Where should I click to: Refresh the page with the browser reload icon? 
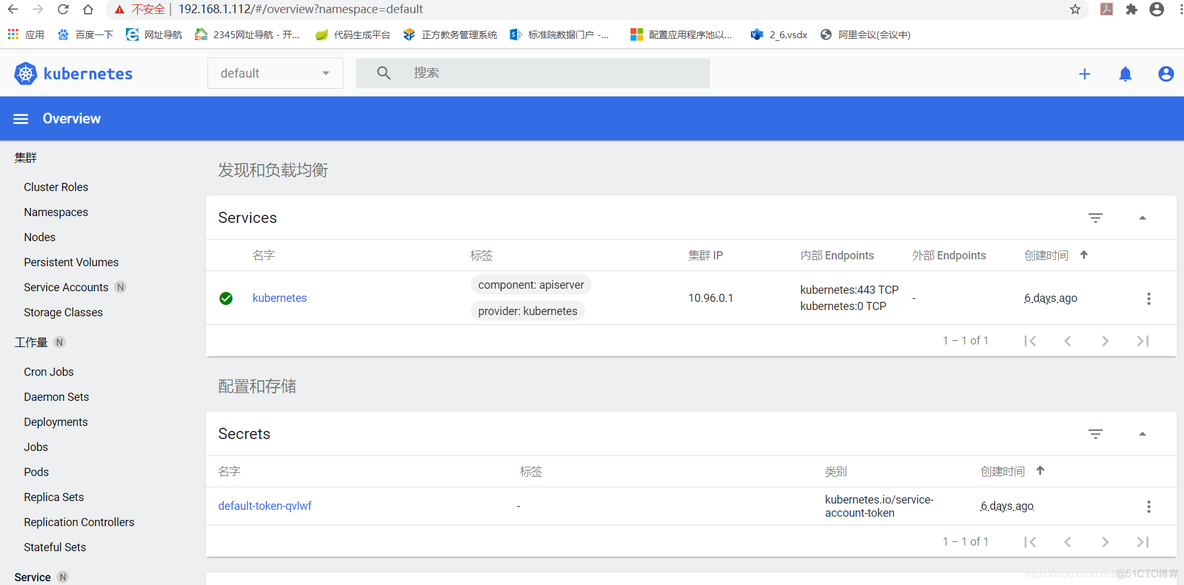pyautogui.click(x=62, y=9)
